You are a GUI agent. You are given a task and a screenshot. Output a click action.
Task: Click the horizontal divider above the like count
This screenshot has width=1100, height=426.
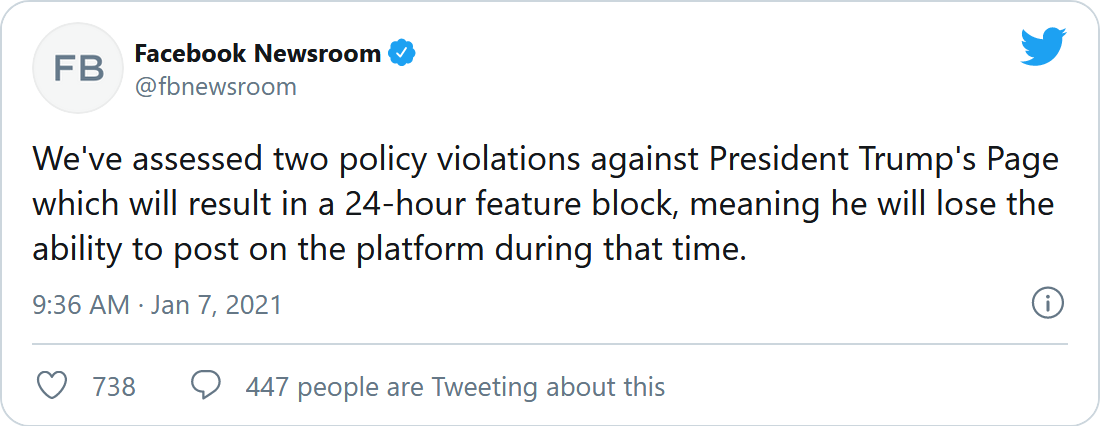[x=550, y=345]
